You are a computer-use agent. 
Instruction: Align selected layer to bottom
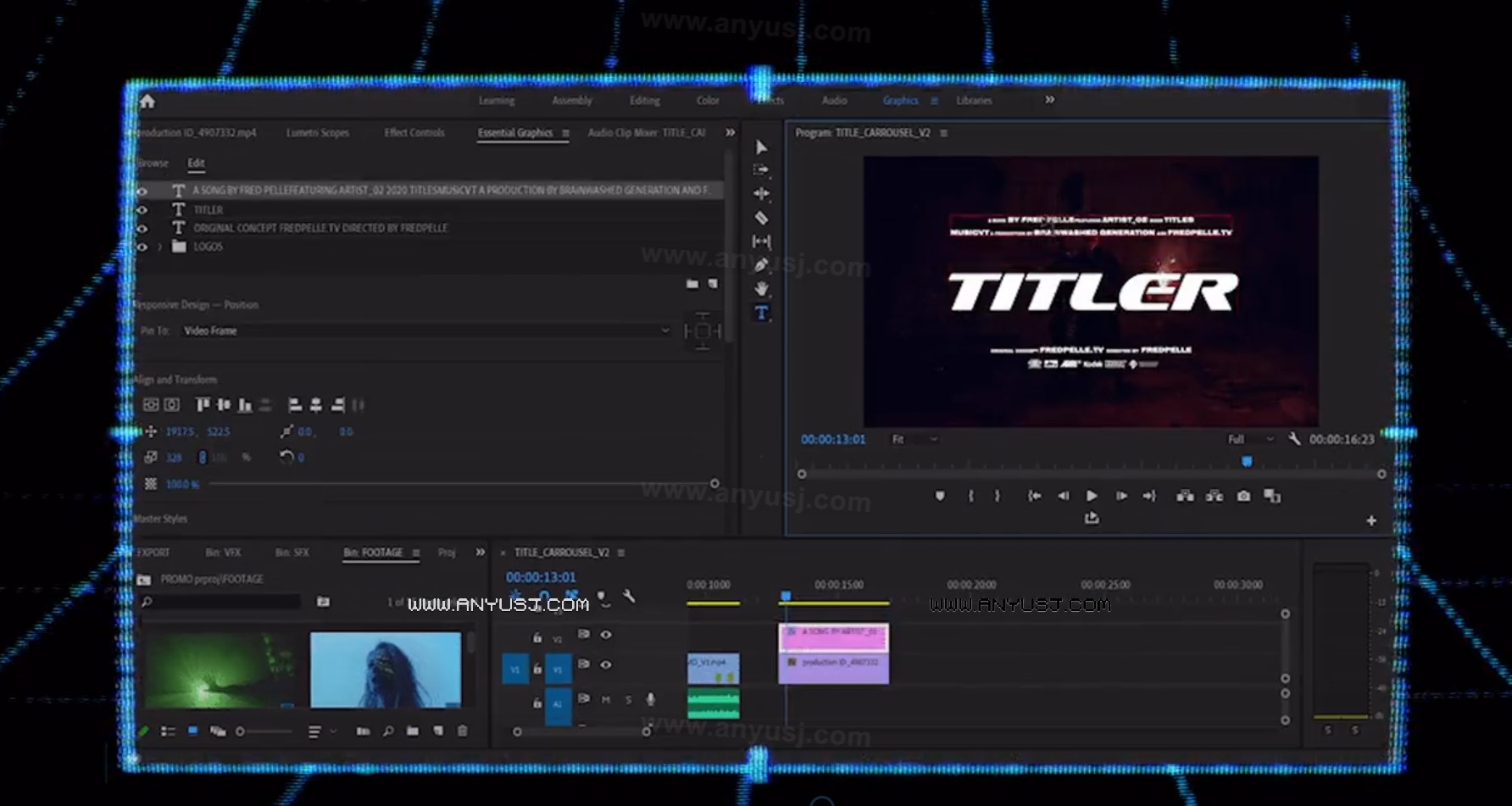245,405
